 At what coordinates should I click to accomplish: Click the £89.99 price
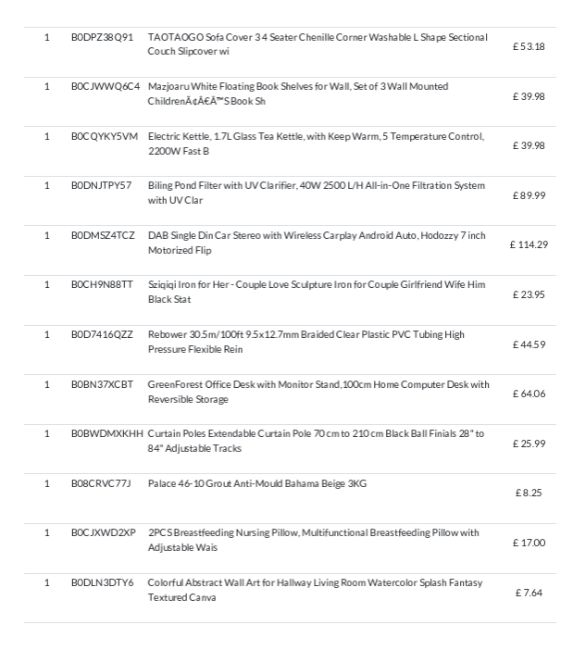coord(529,195)
